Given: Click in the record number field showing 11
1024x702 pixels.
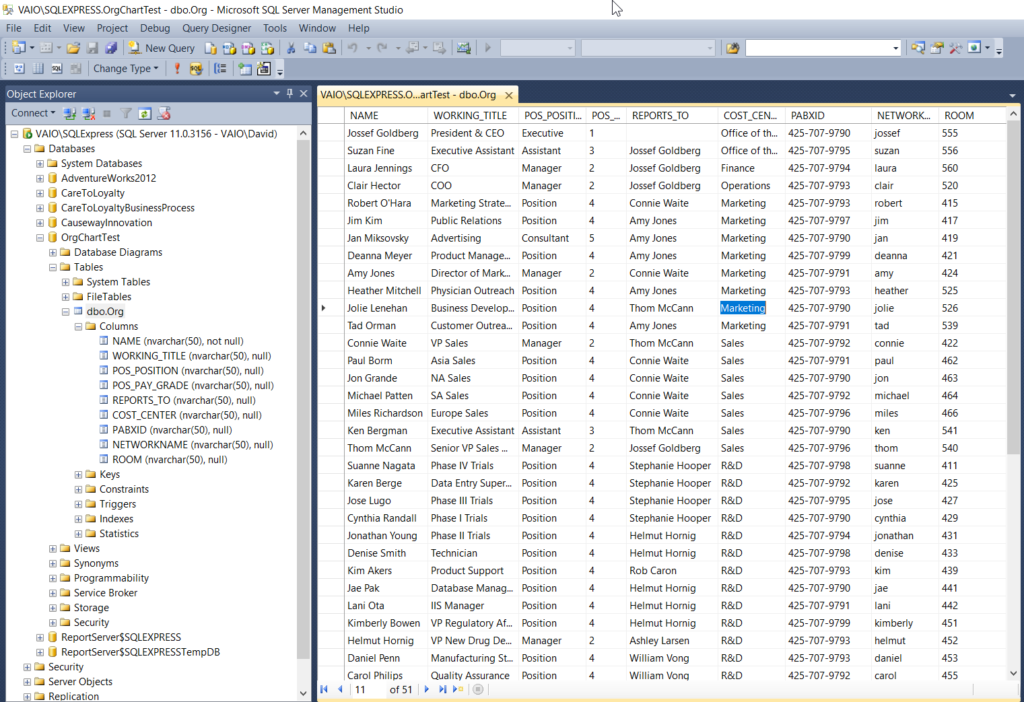Looking at the screenshot, I should [x=364, y=689].
